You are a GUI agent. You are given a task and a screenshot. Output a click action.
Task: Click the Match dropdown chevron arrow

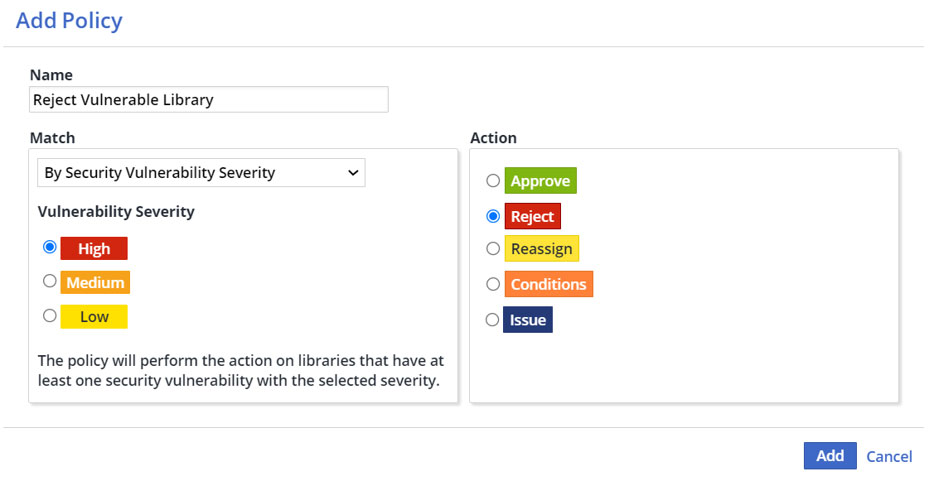[352, 173]
